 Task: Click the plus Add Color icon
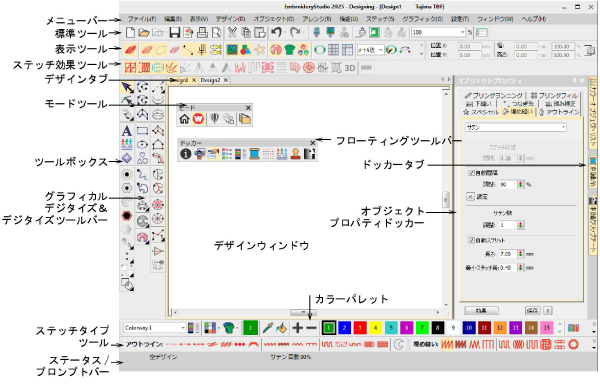pos(297,328)
